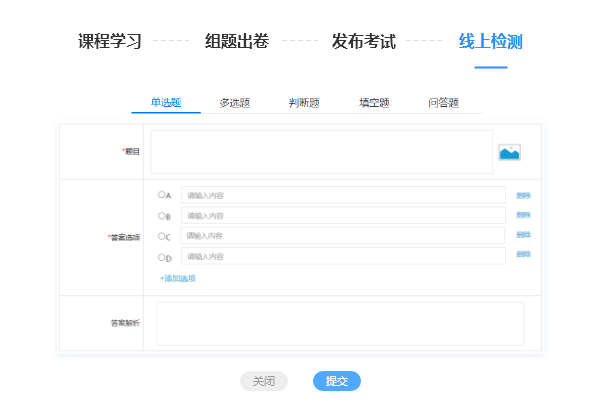The image size is (600, 420).
Task: Click the image upload icon beside 题目
Action: point(509,152)
